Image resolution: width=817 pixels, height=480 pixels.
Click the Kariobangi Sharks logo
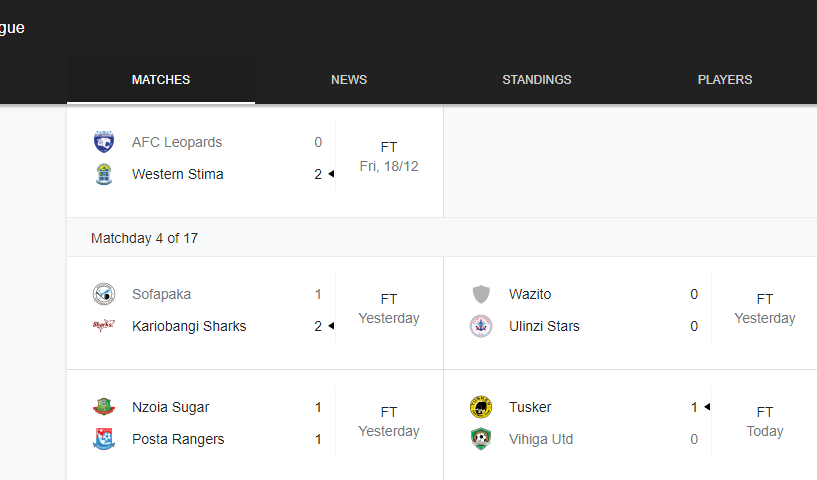[104, 326]
